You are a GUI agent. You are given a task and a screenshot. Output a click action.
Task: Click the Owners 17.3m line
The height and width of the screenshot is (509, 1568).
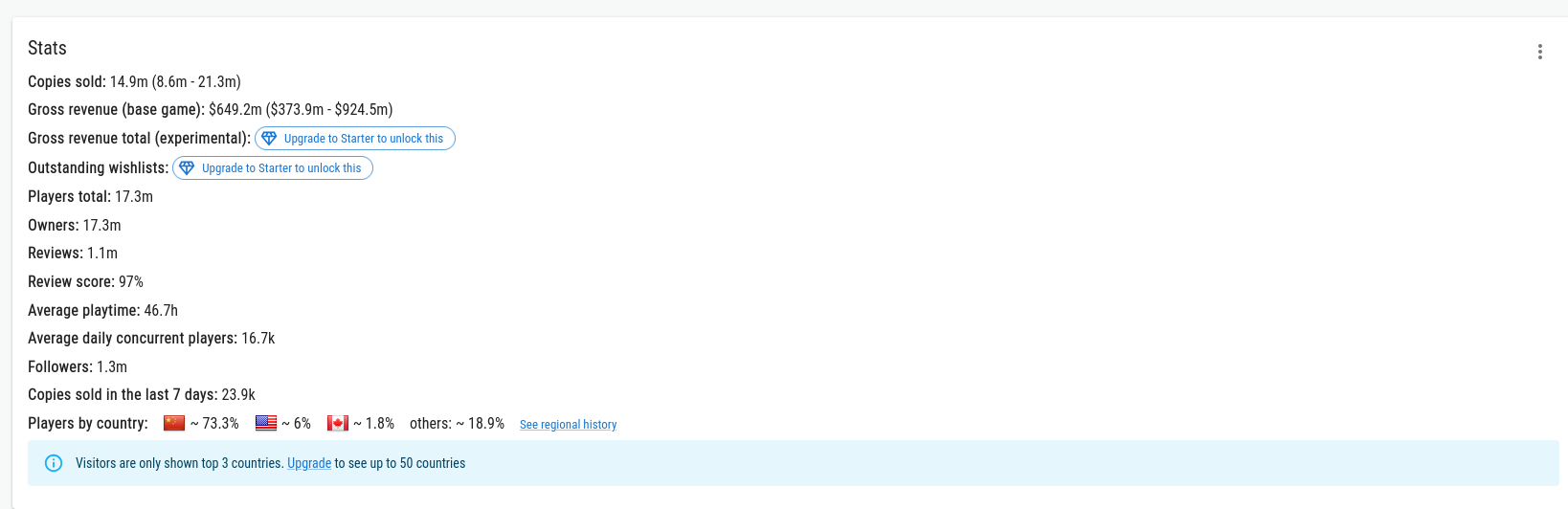pos(75,225)
